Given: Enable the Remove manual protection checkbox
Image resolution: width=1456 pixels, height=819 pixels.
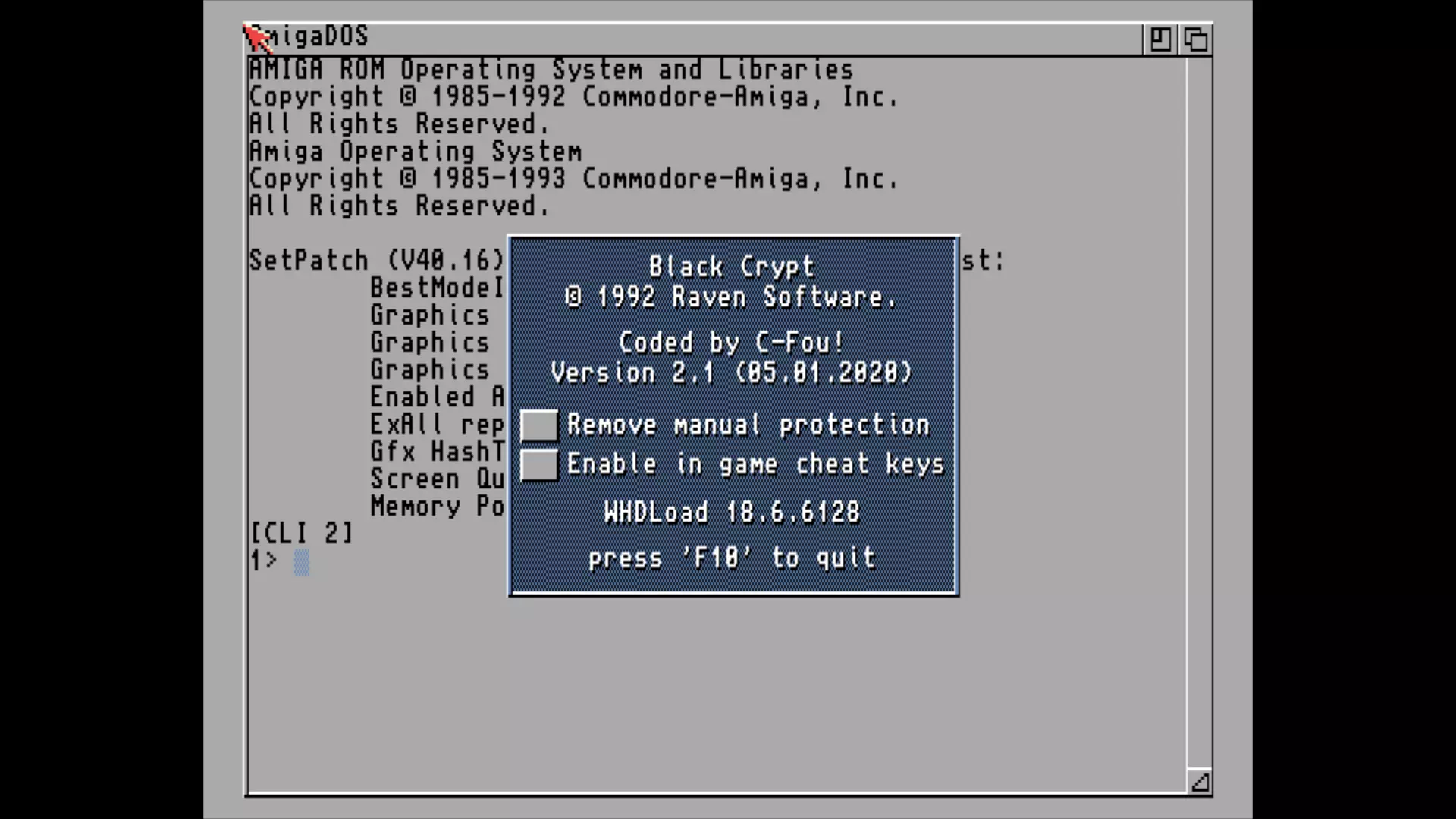Looking at the screenshot, I should 539,425.
